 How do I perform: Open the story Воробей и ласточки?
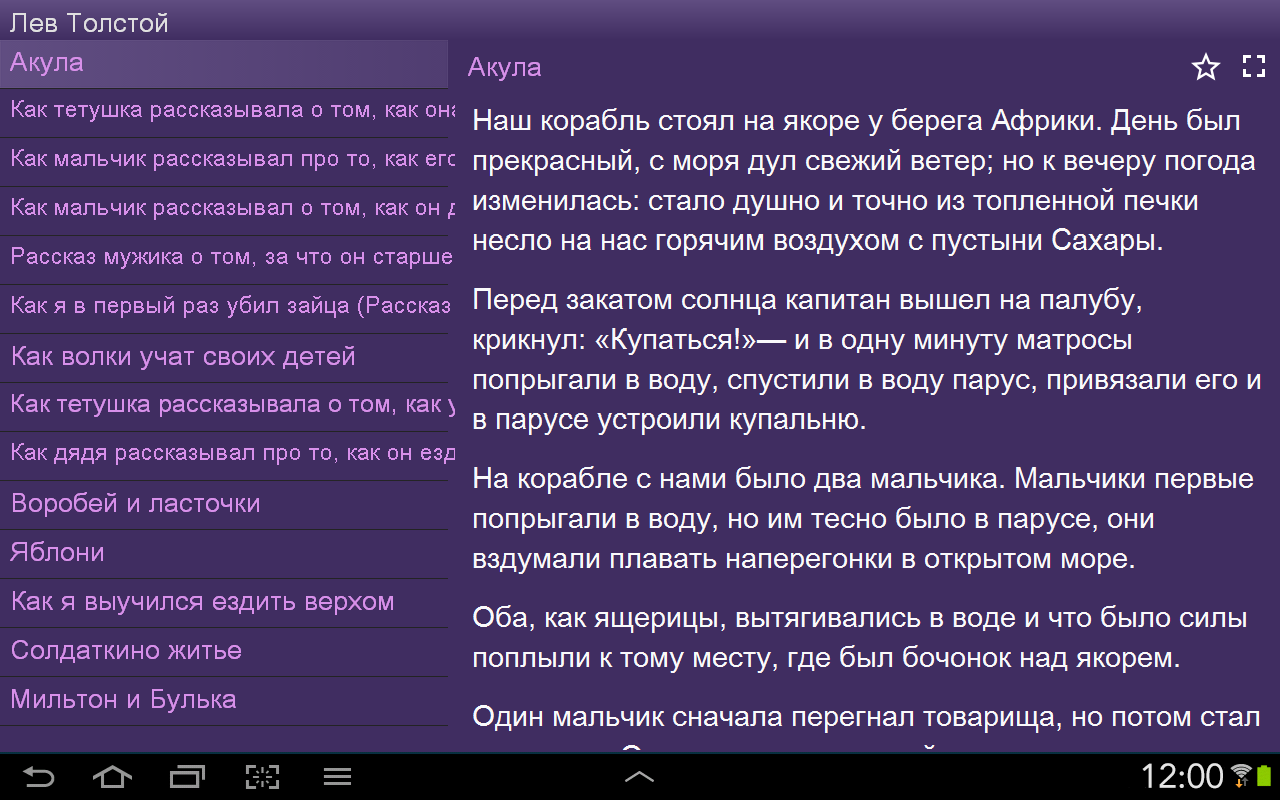pyautogui.click(x=224, y=504)
